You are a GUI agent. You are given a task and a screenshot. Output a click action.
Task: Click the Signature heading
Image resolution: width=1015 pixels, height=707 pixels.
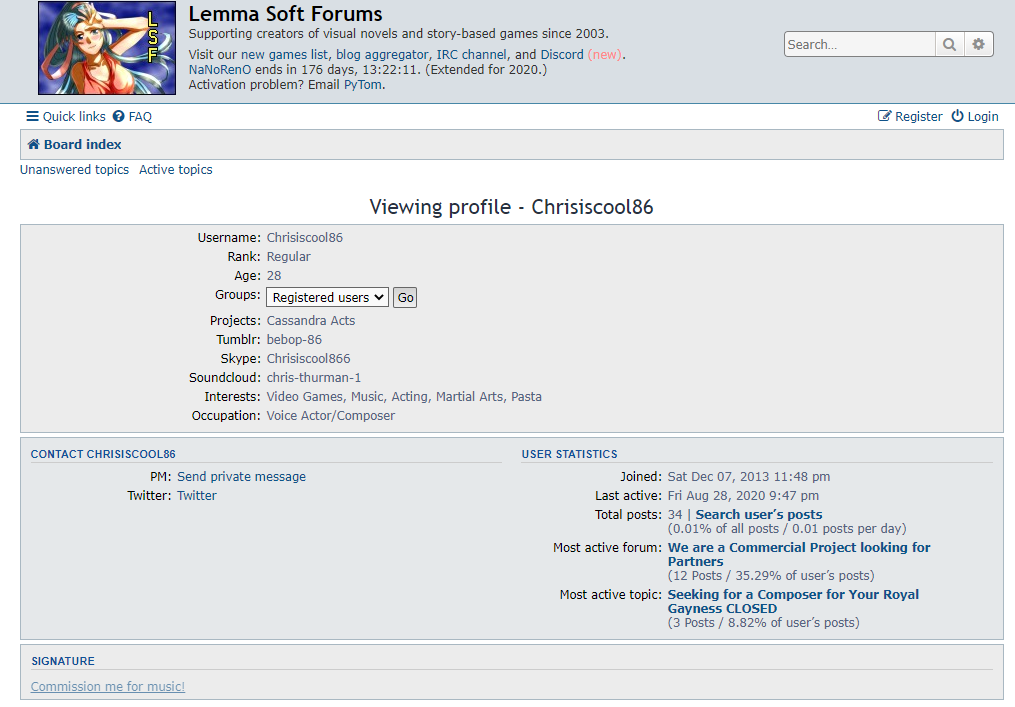click(63, 661)
